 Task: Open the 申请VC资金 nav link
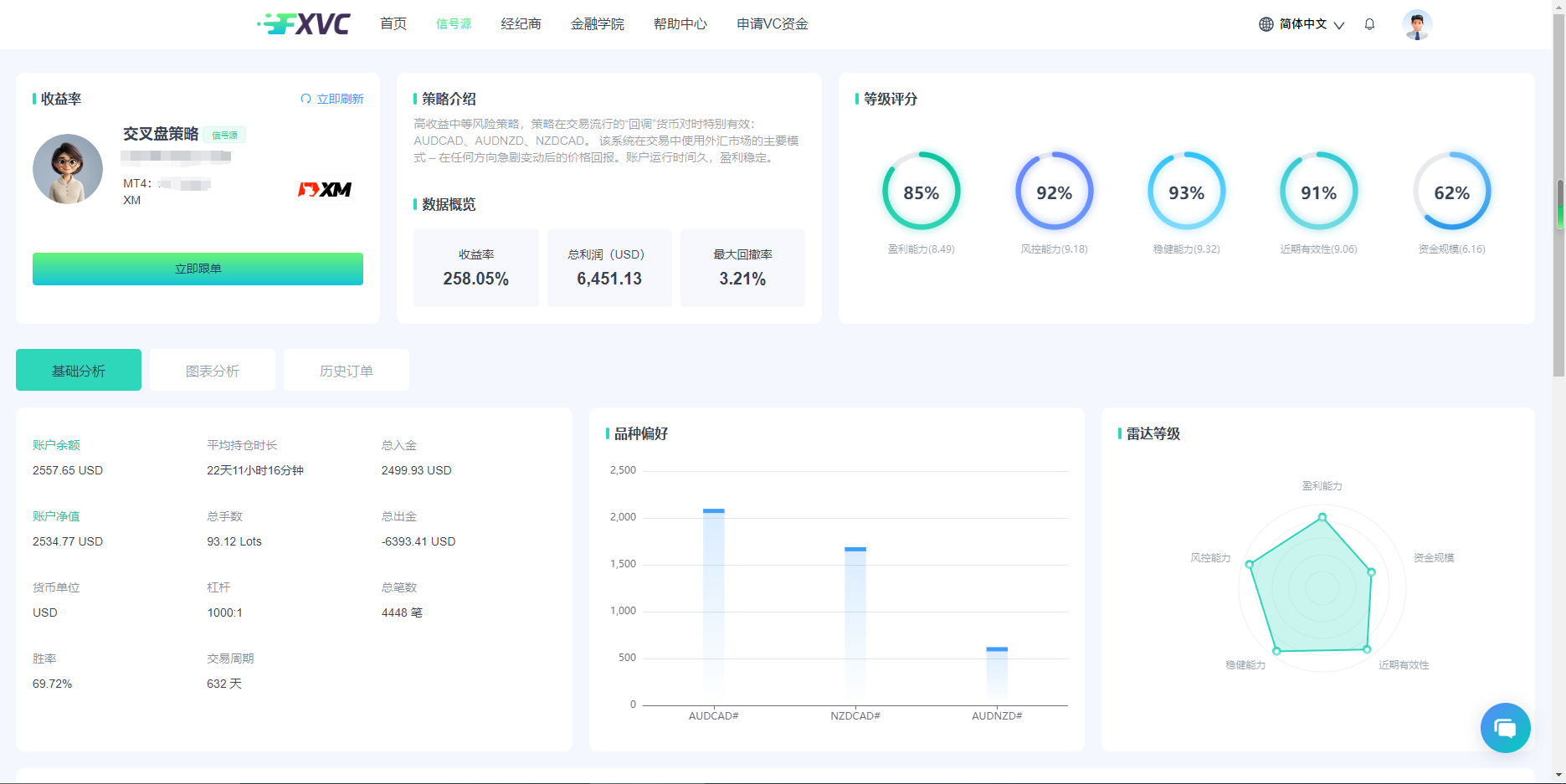[x=772, y=24]
